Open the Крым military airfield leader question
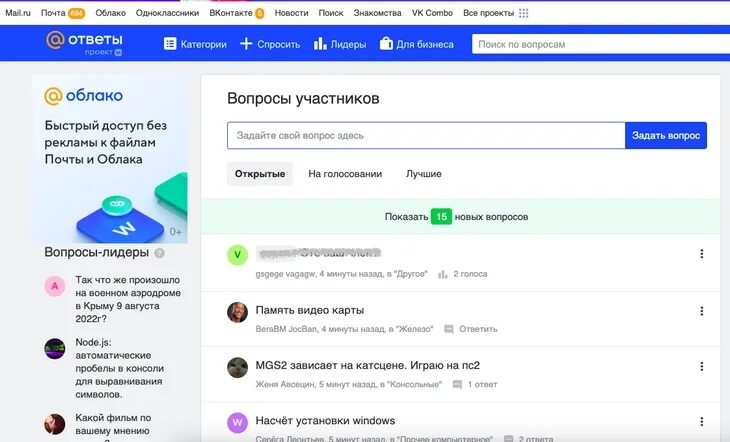The width and height of the screenshot is (730, 442). click(128, 299)
